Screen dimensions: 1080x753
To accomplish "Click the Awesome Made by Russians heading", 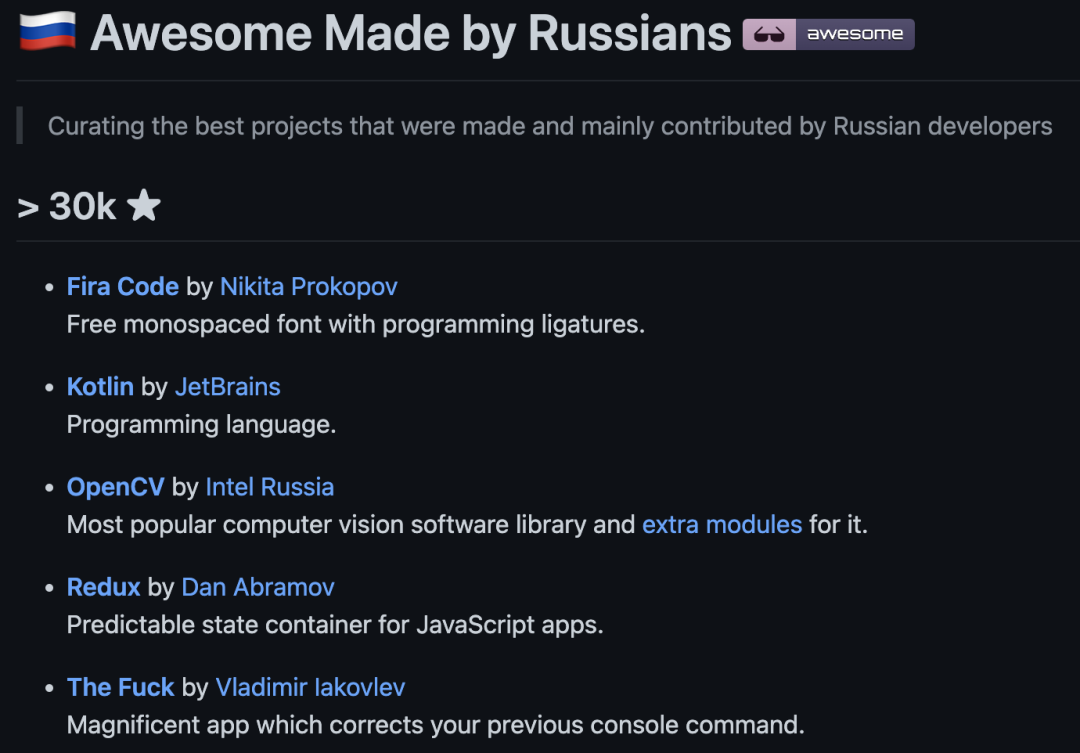I will (411, 33).
